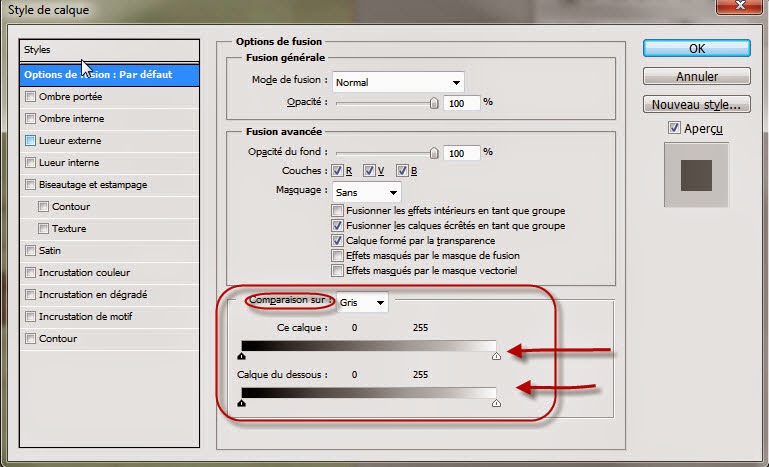The height and width of the screenshot is (467, 769).
Task: Check Effets masqués par le masque de fusion
Action: pos(337,256)
